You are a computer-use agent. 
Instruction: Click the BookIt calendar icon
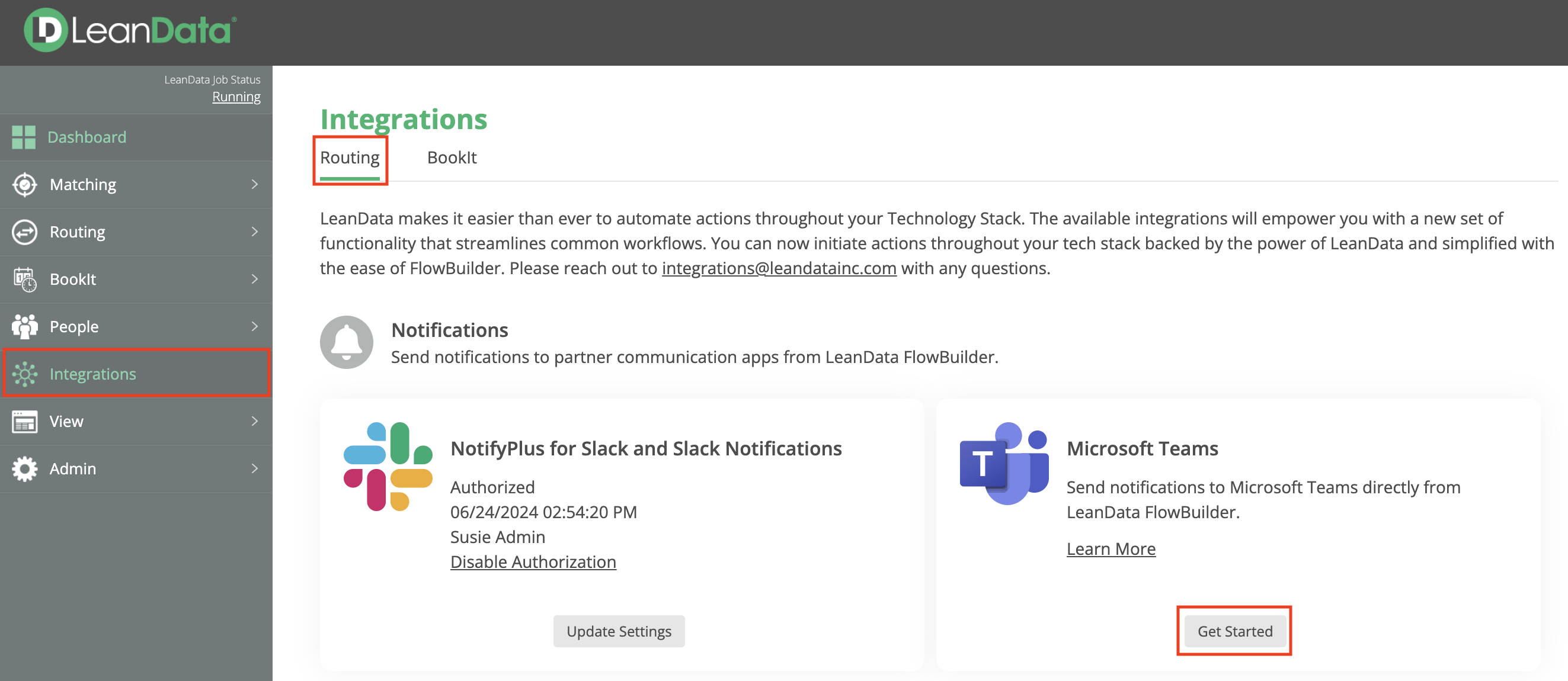24,279
